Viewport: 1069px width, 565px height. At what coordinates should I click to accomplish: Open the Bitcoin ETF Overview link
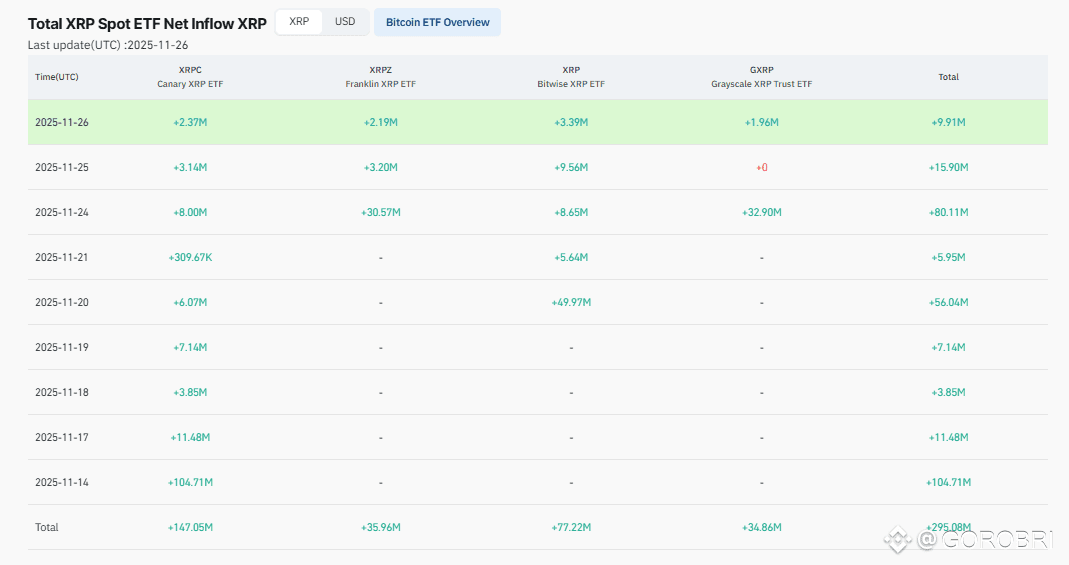tap(437, 22)
